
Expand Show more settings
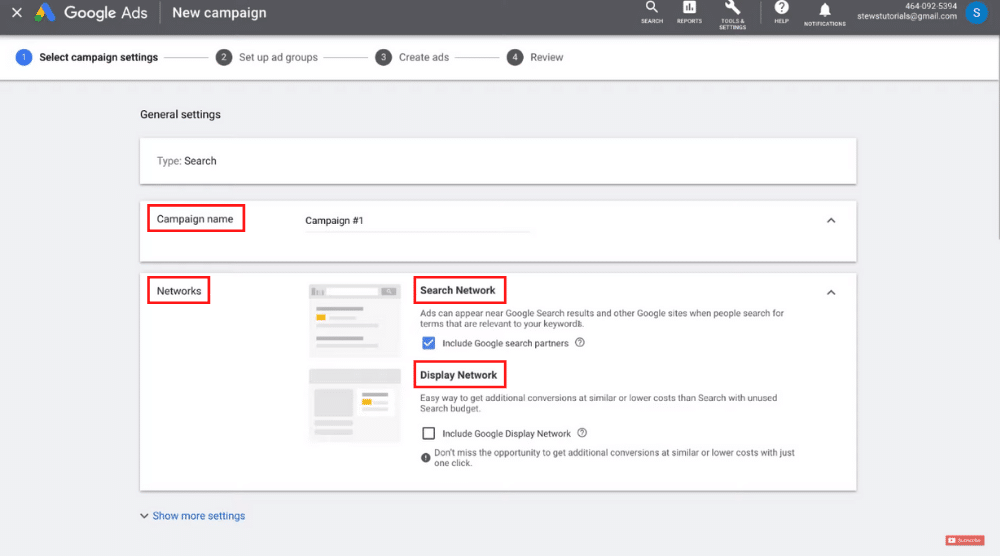(193, 516)
